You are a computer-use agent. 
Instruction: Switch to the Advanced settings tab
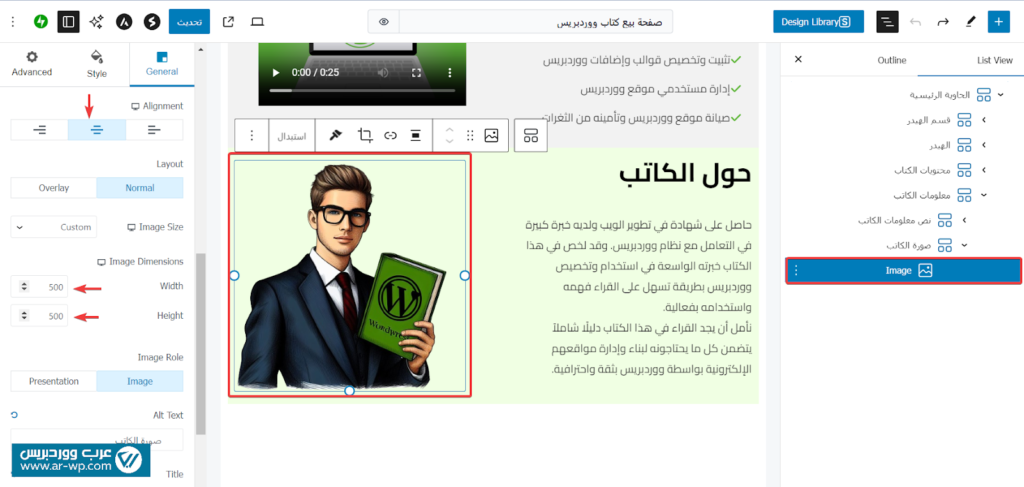coord(31,64)
